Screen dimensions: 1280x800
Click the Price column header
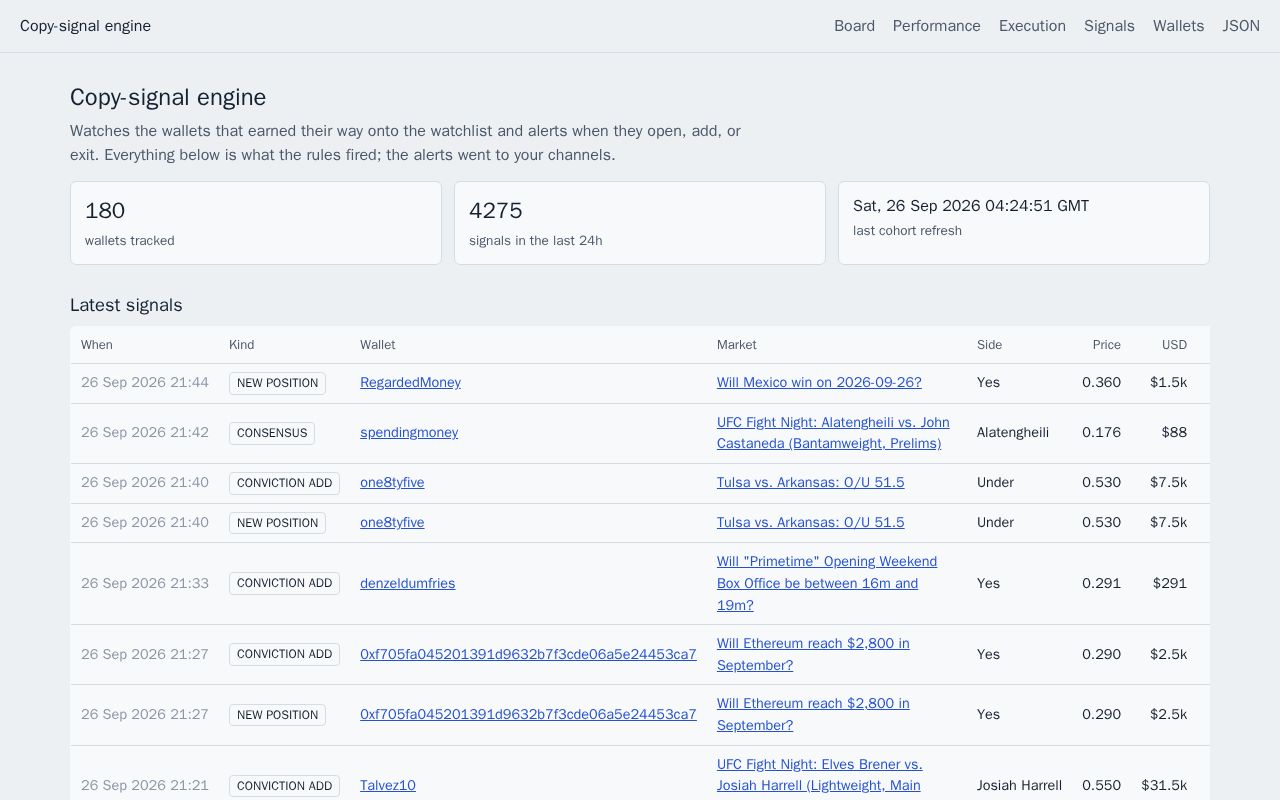tap(1107, 345)
